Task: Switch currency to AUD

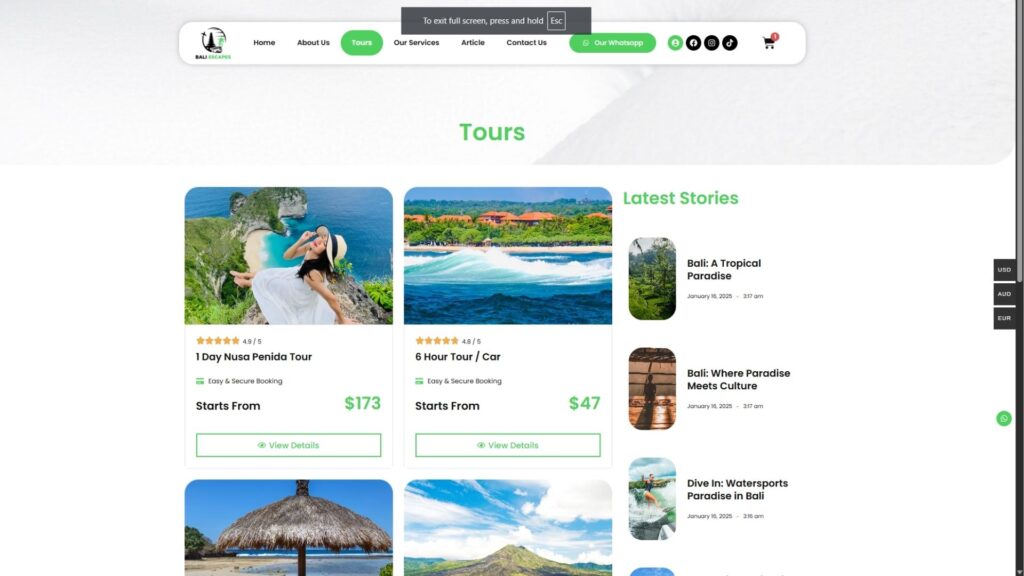Action: point(1004,294)
